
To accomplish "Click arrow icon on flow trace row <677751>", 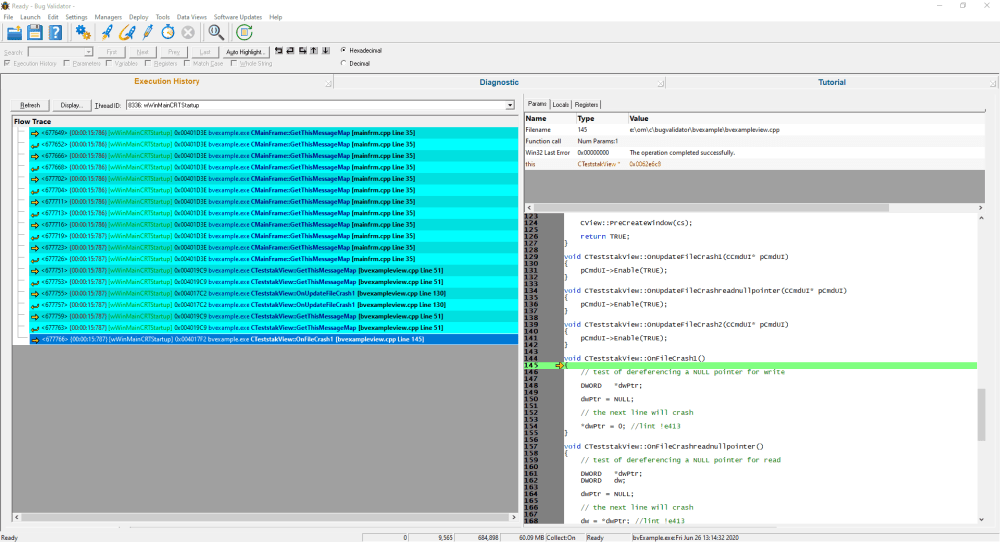I will [35, 271].
